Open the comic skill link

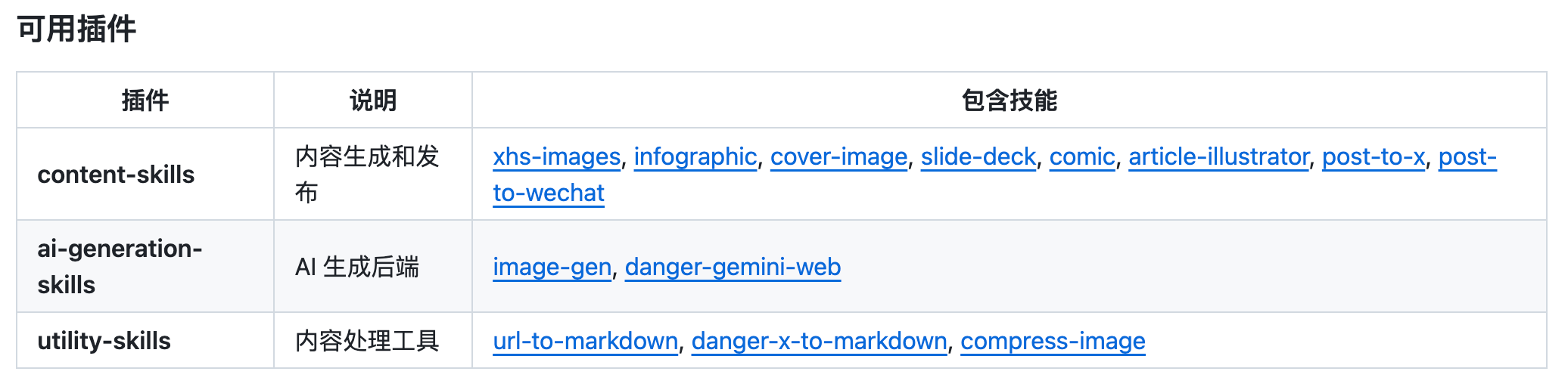tap(1081, 156)
